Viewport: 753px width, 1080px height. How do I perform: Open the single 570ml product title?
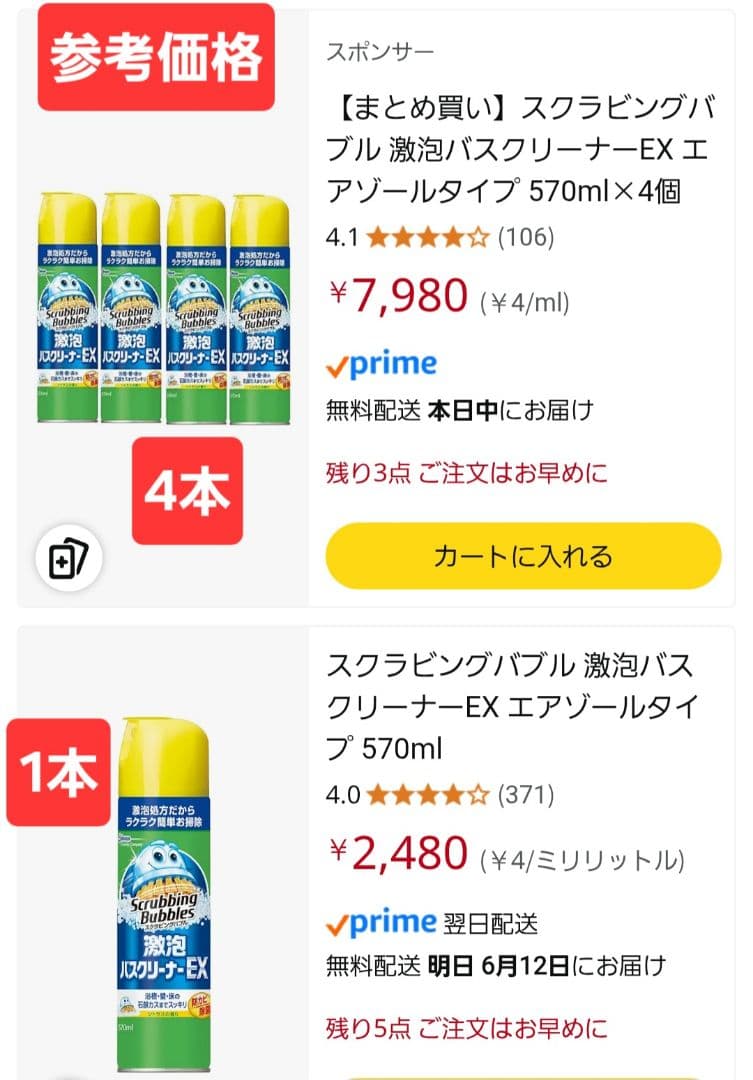point(520,702)
